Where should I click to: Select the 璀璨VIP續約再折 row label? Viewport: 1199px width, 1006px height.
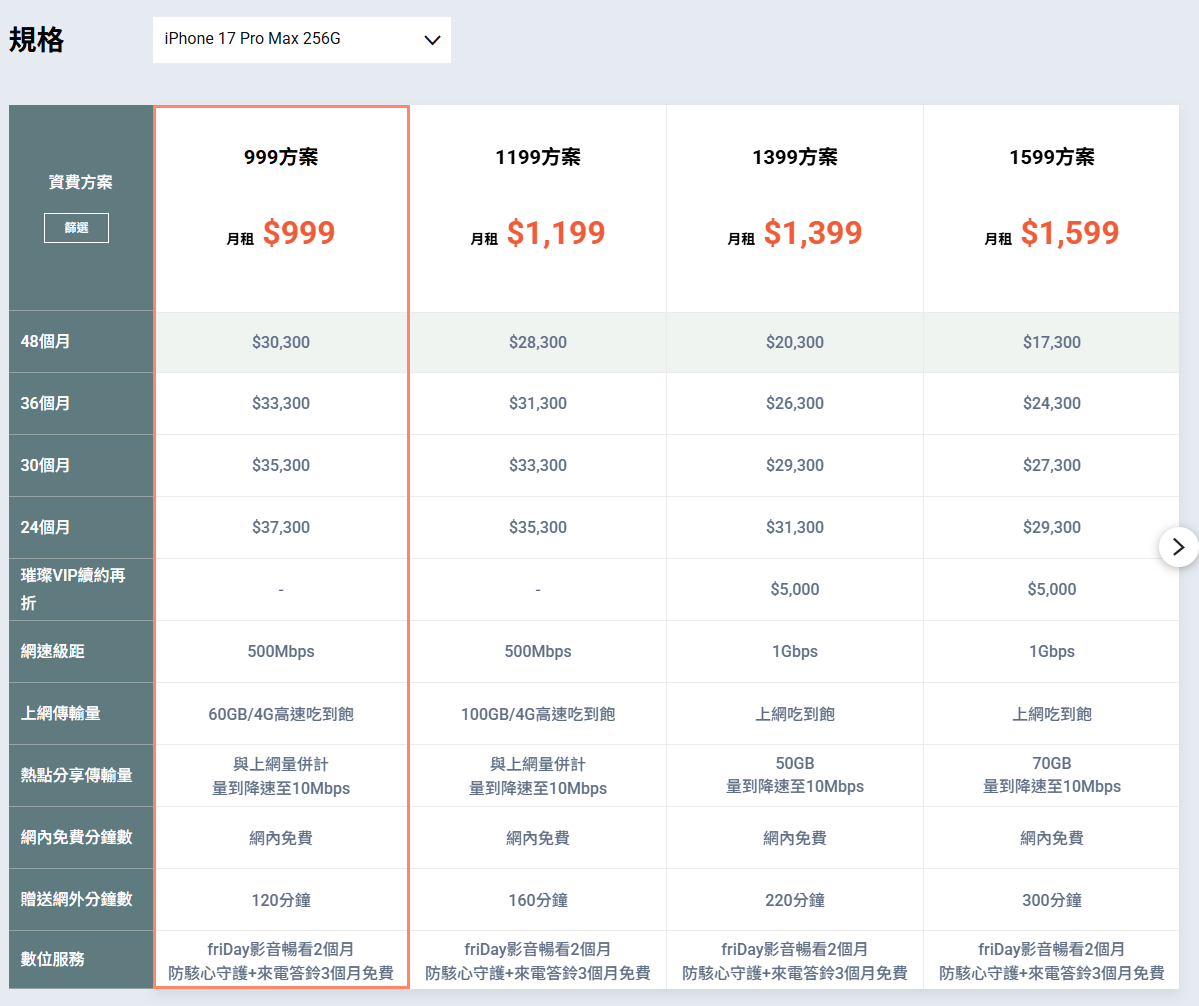[73, 589]
